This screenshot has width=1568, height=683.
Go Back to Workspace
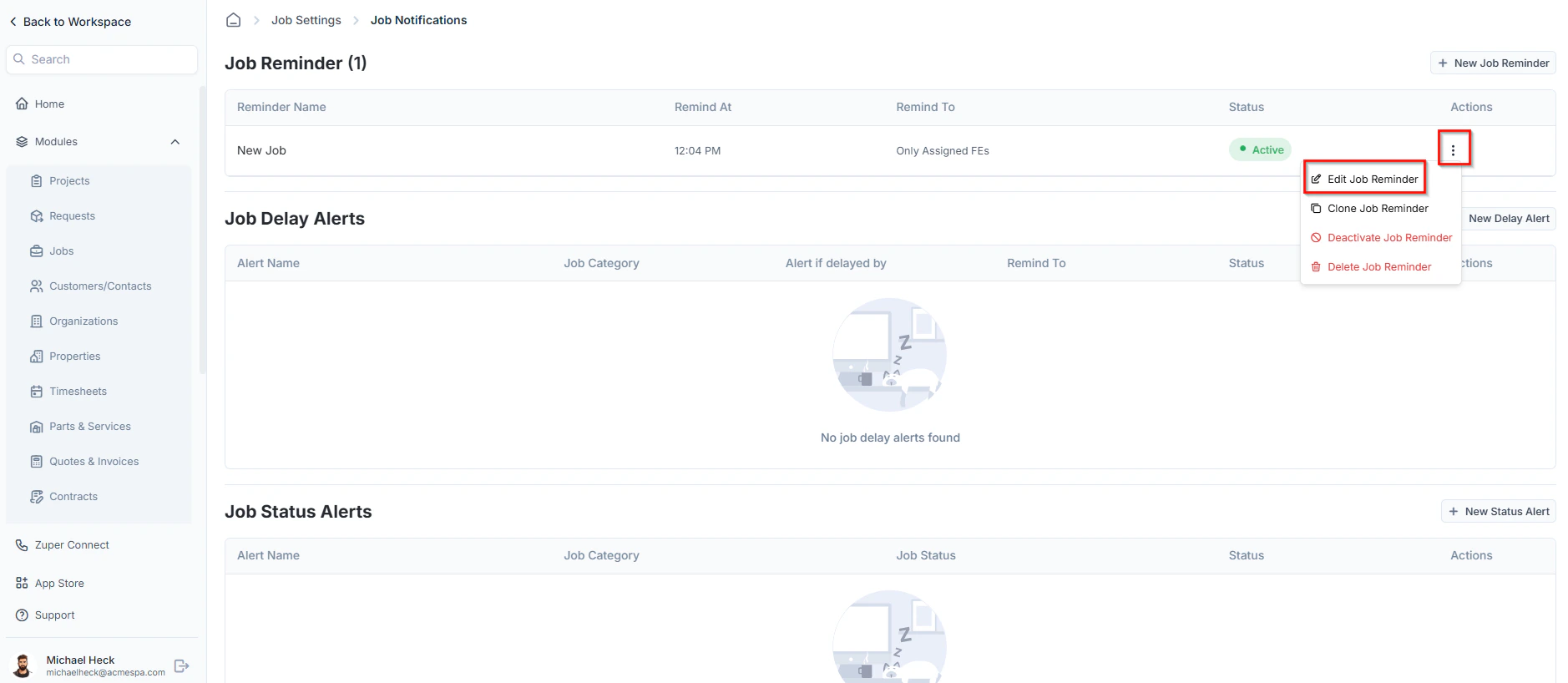tap(70, 22)
